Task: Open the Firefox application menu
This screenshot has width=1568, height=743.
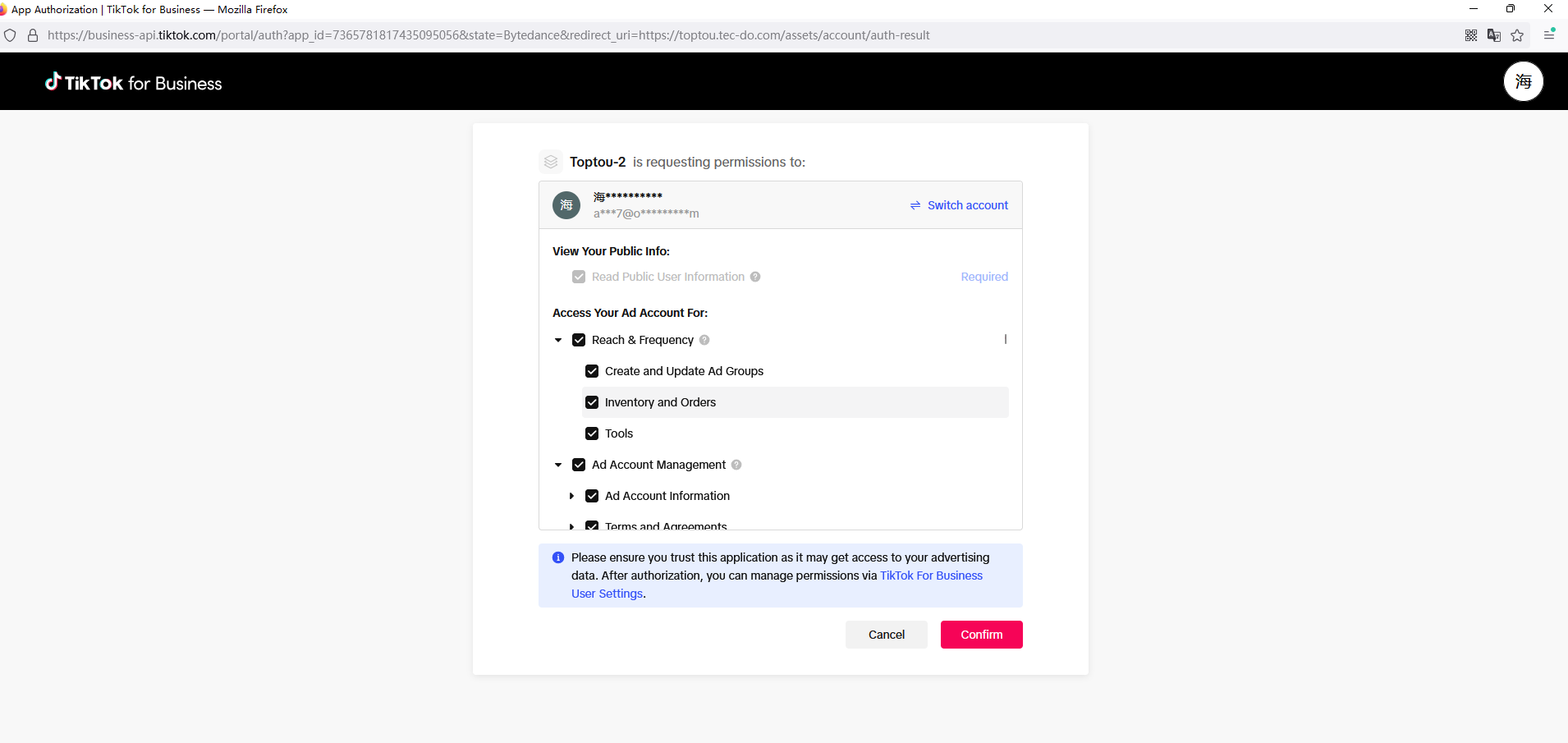Action: pyautogui.click(x=1549, y=34)
